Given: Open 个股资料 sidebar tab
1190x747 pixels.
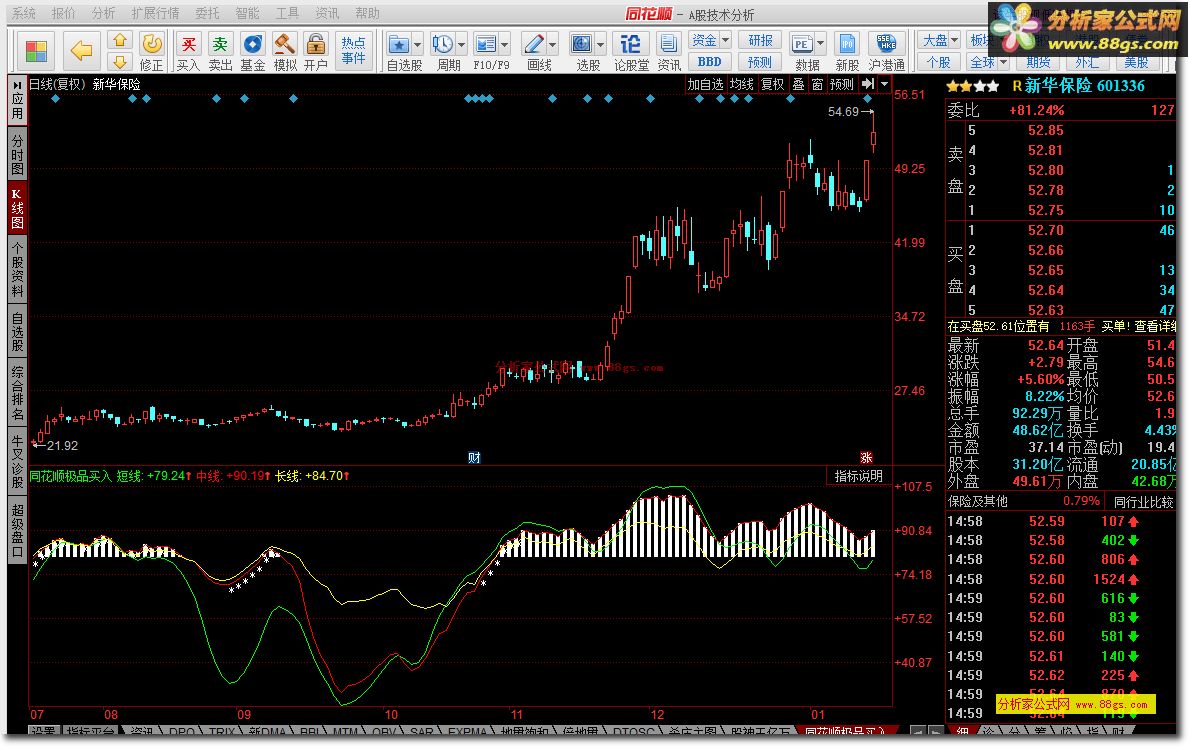Looking at the screenshot, I should [17, 269].
